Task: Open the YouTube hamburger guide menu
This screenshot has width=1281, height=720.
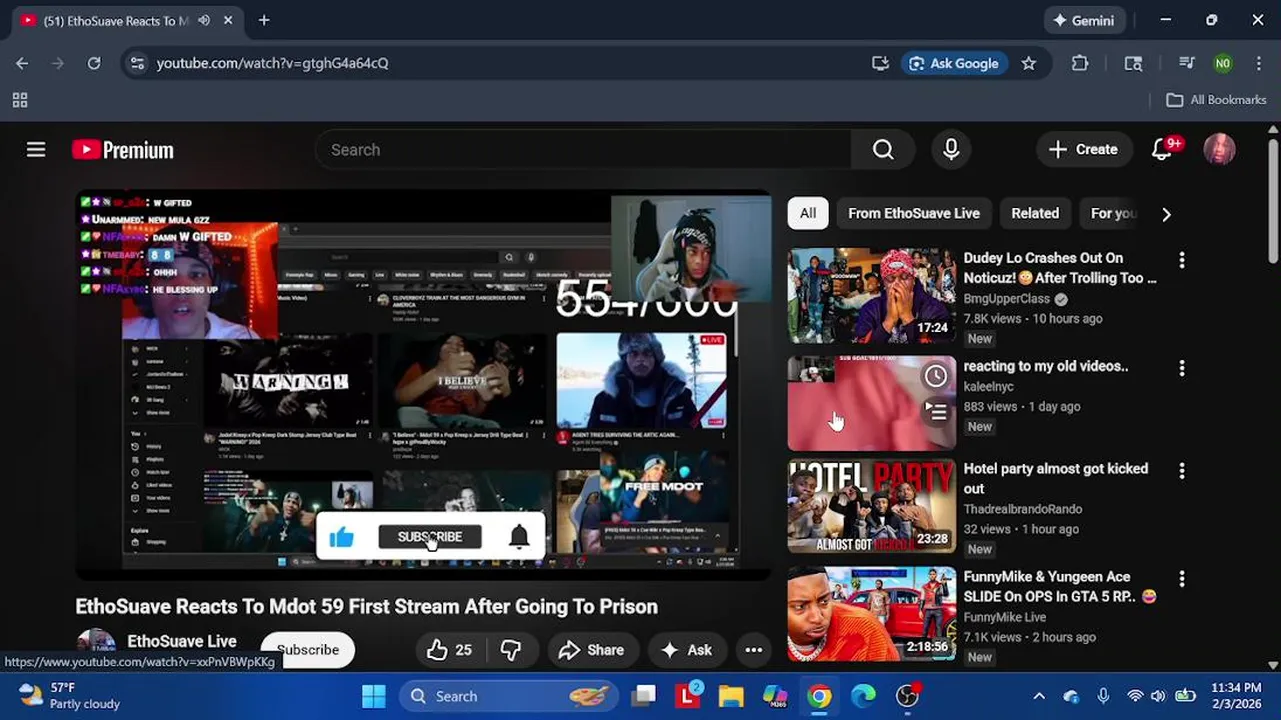Action: [x=36, y=150]
